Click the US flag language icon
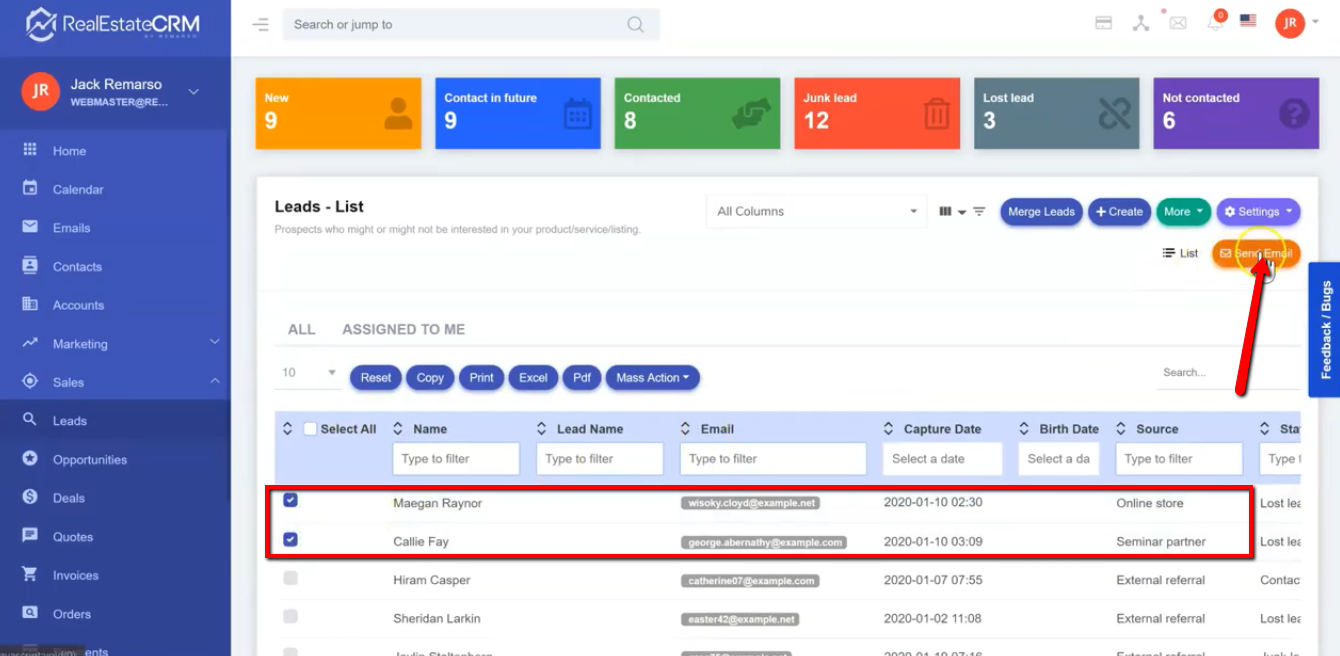Image resolution: width=1340 pixels, height=656 pixels. tap(1248, 20)
